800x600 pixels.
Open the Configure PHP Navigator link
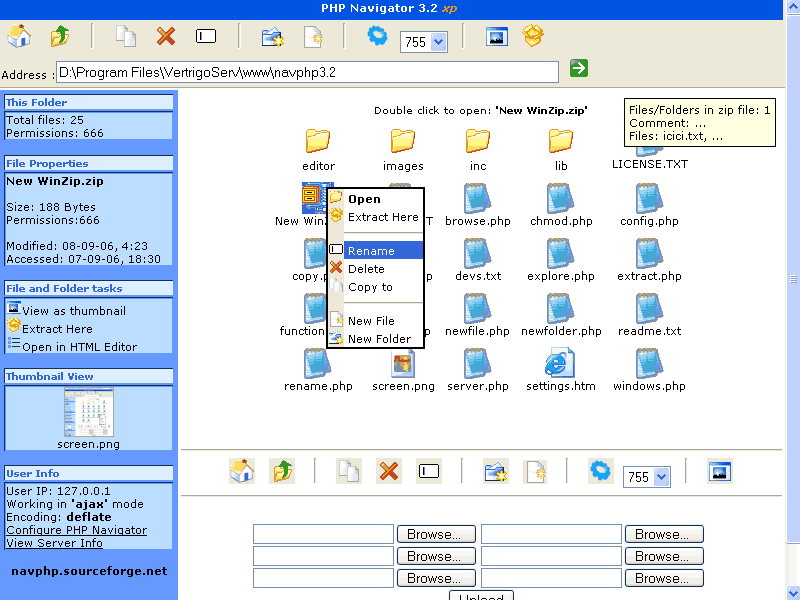77,530
